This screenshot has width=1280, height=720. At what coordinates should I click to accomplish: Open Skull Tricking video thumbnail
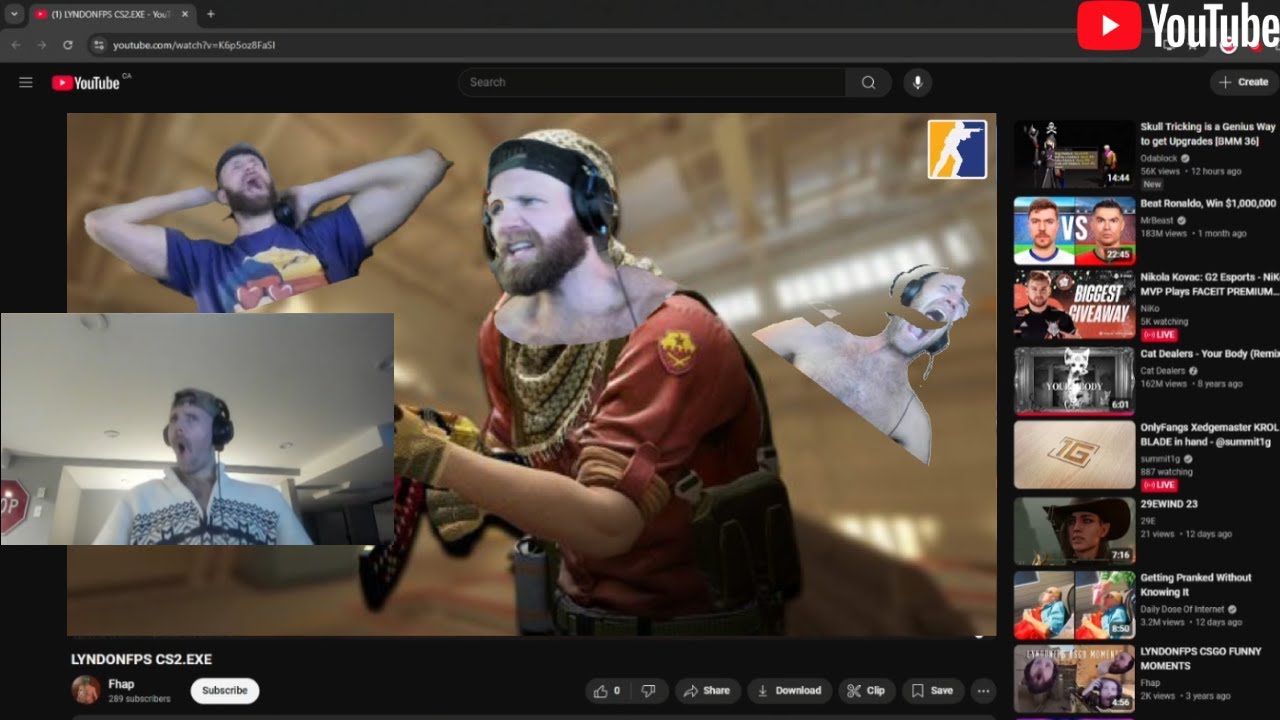coord(1074,155)
